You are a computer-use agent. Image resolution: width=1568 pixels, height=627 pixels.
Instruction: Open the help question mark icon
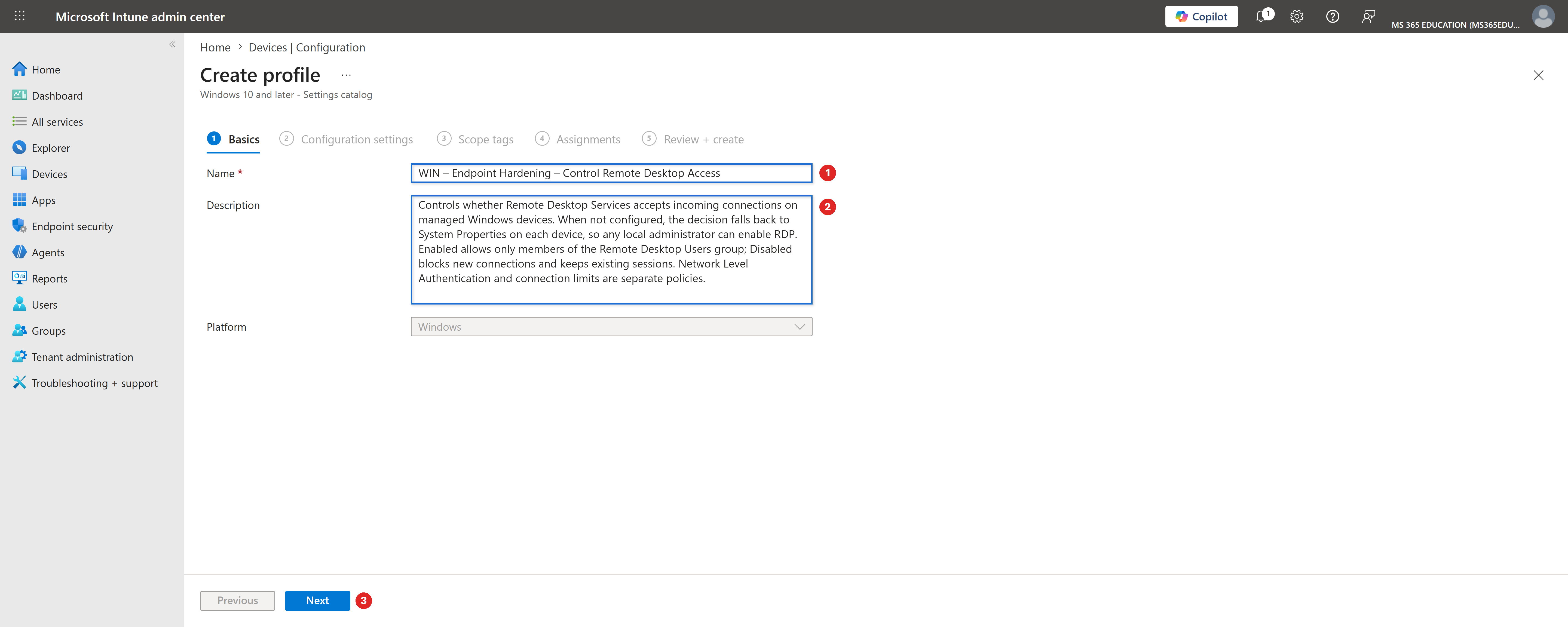click(1333, 16)
